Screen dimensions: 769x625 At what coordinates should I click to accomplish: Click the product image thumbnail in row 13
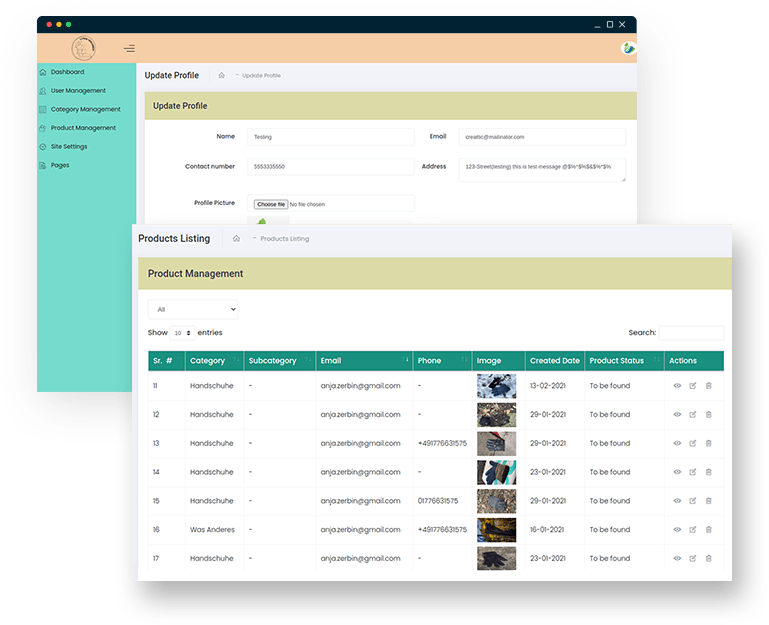496,443
